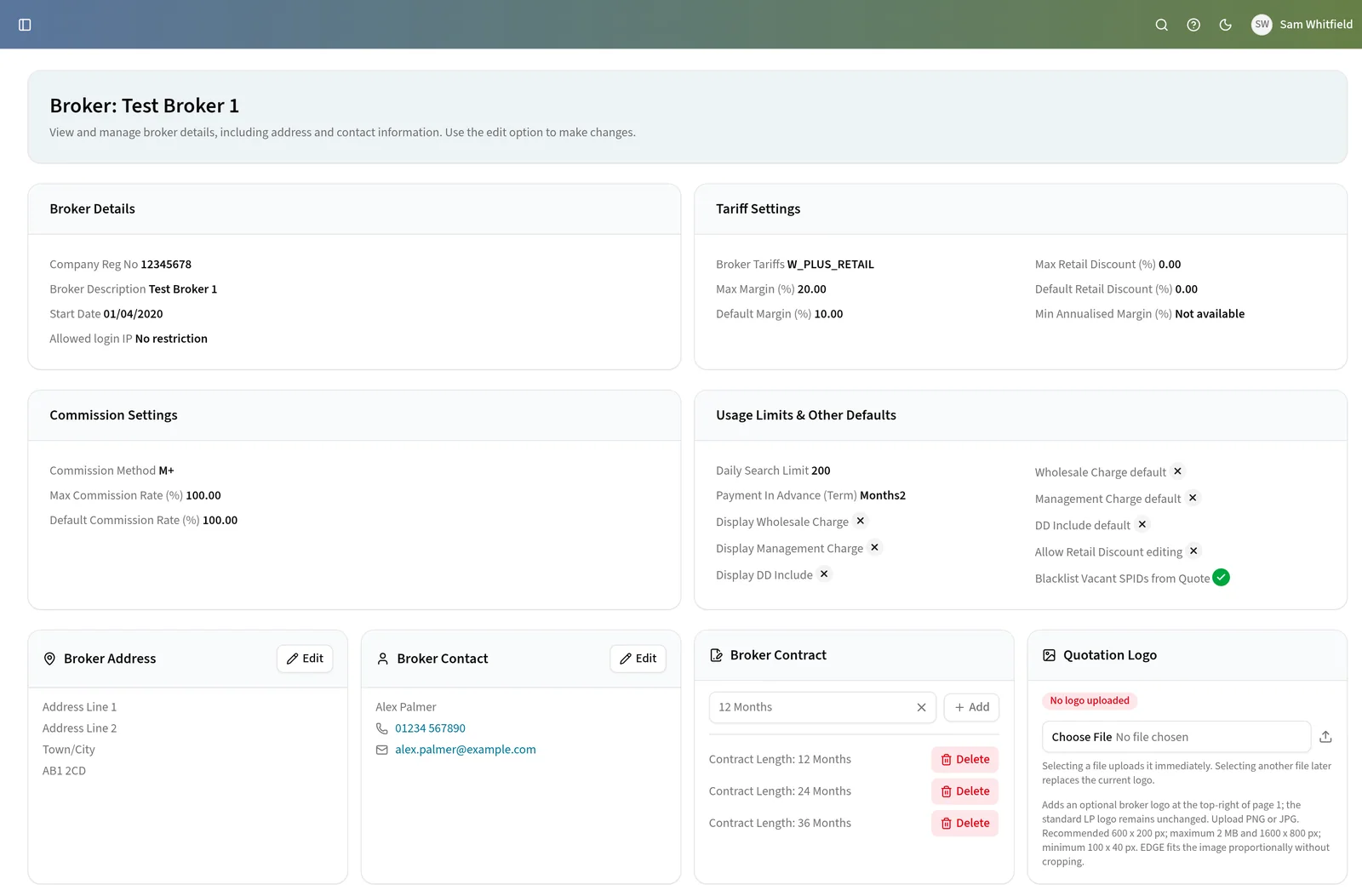Click the Allow Retail Discount editing cross indicator
The height and width of the screenshot is (896, 1362).
[1193, 551]
